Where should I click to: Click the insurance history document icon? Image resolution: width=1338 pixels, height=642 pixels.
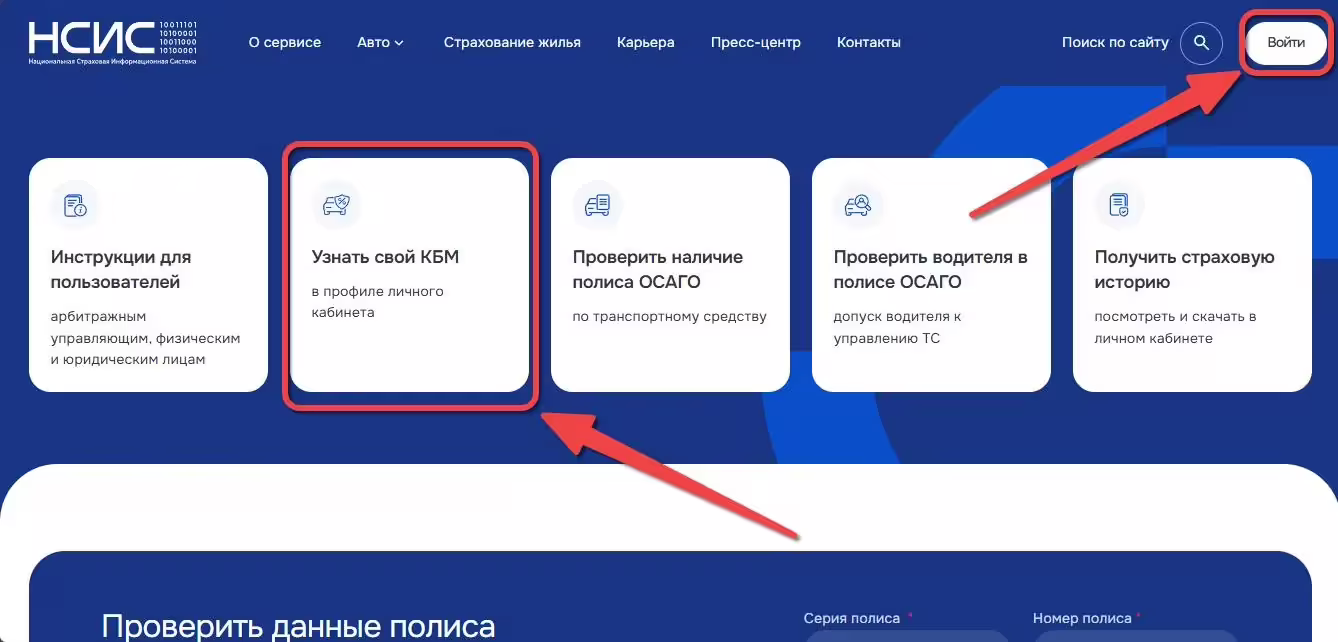coord(1119,205)
